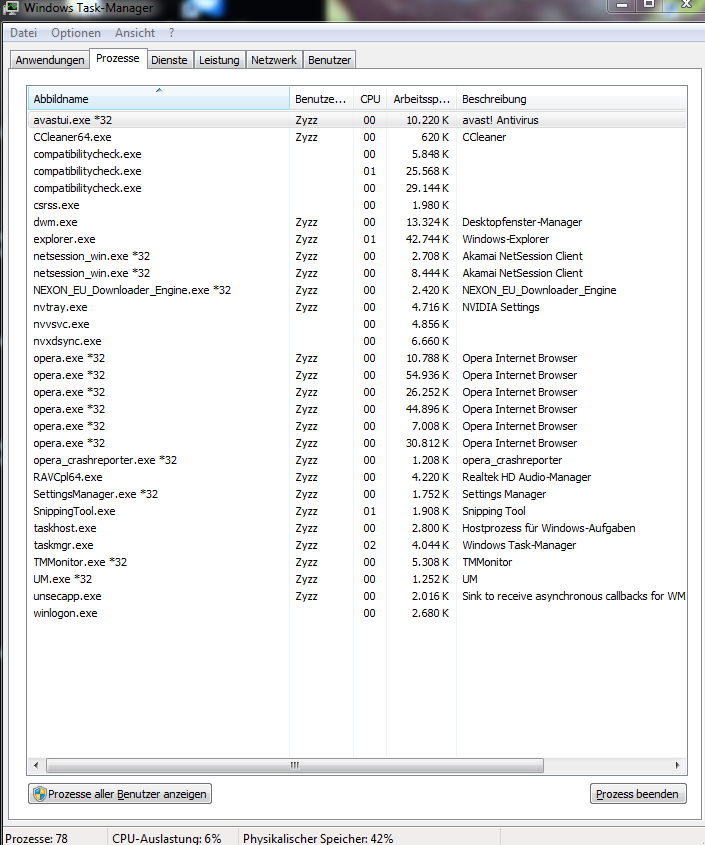The image size is (705, 845).
Task: Click the Physikalischer Speicher: 42% status entry
Action: (318, 839)
